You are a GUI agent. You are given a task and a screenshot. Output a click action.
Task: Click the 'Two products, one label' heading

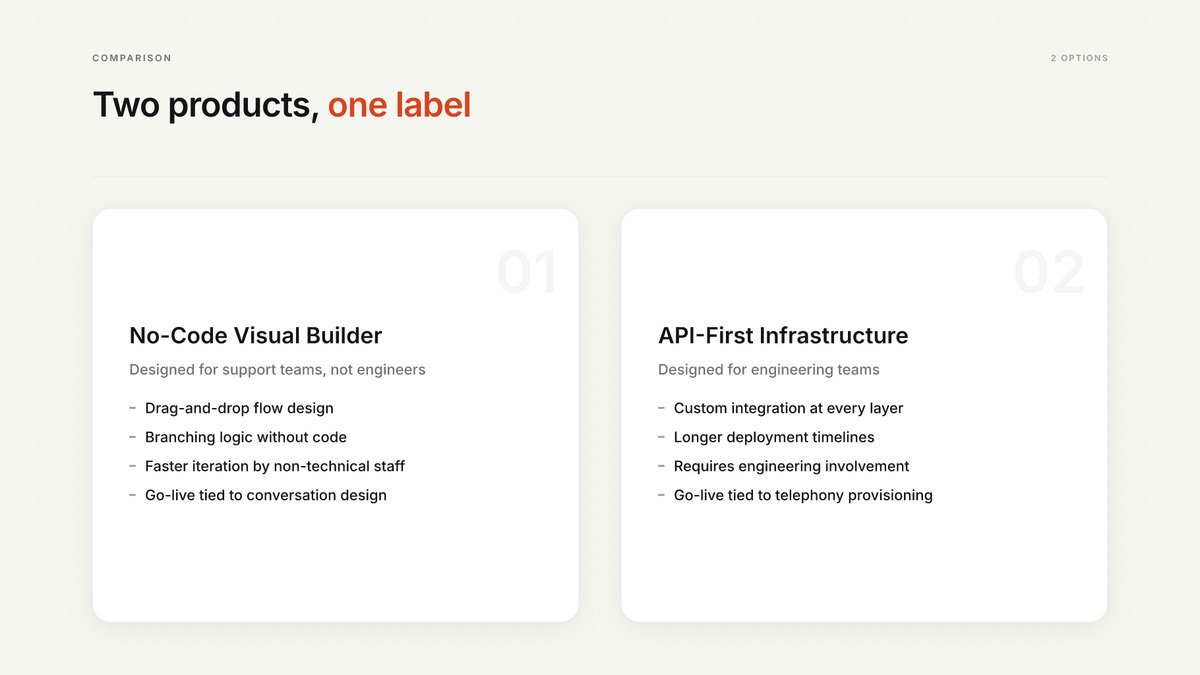pos(282,105)
